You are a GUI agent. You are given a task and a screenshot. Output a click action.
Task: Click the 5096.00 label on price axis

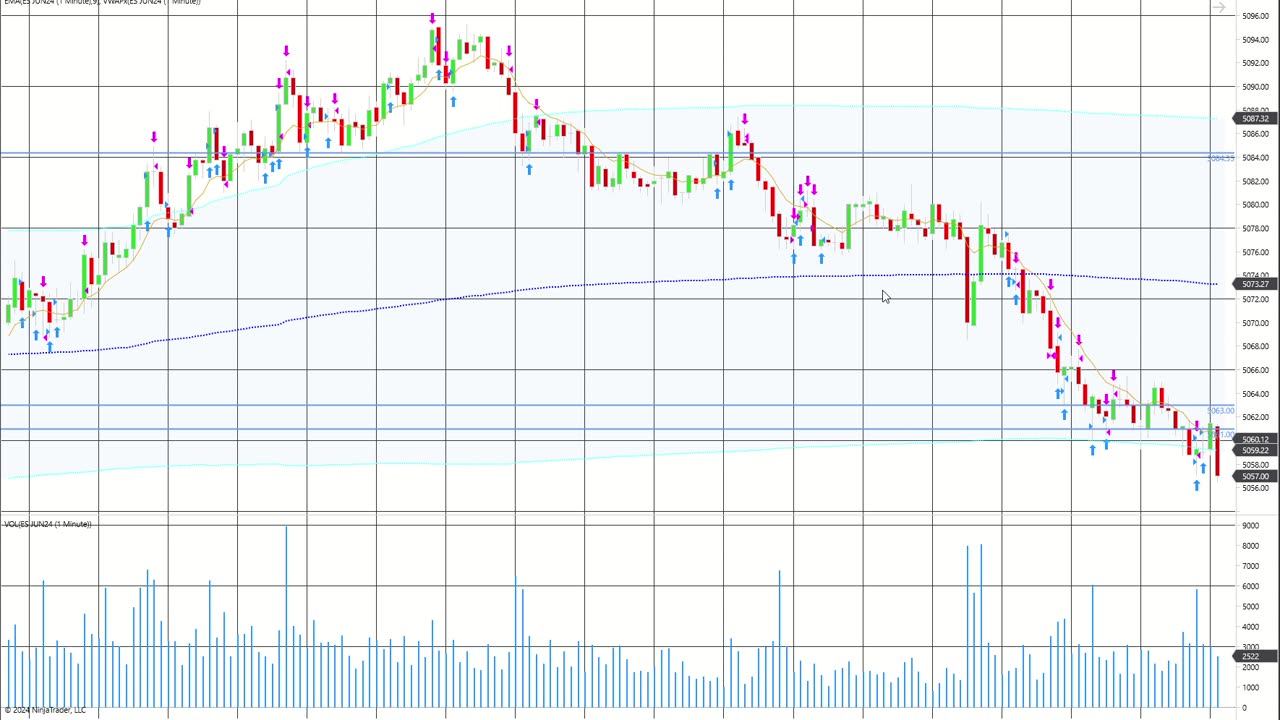[x=1255, y=16]
